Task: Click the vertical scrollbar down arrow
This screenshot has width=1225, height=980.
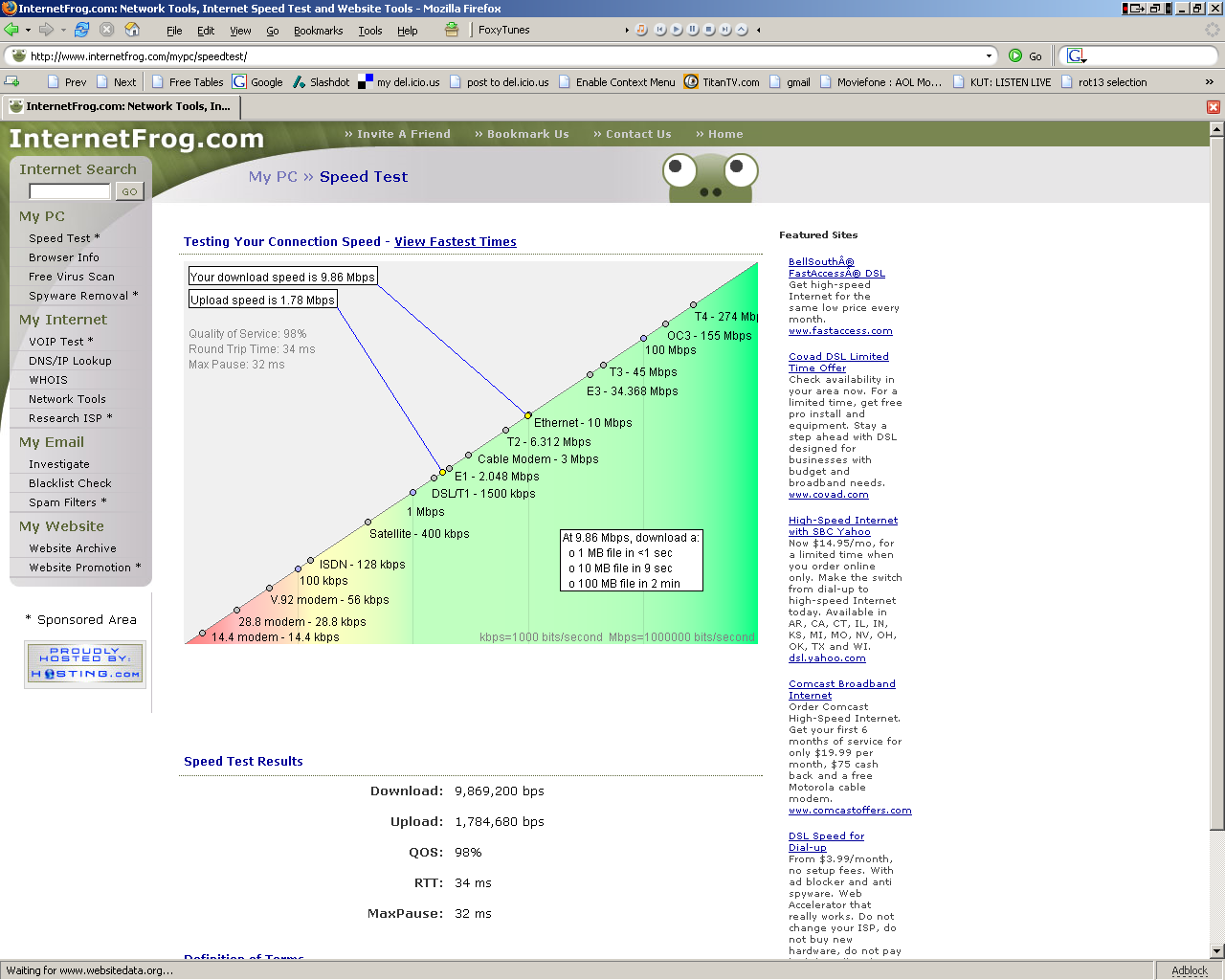Action: [1216, 951]
